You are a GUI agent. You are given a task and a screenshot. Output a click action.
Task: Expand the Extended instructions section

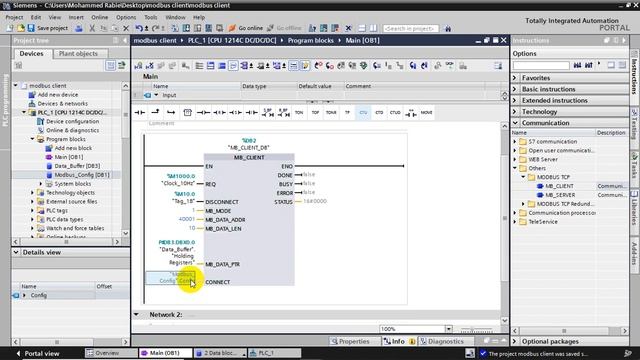pyautogui.click(x=515, y=100)
